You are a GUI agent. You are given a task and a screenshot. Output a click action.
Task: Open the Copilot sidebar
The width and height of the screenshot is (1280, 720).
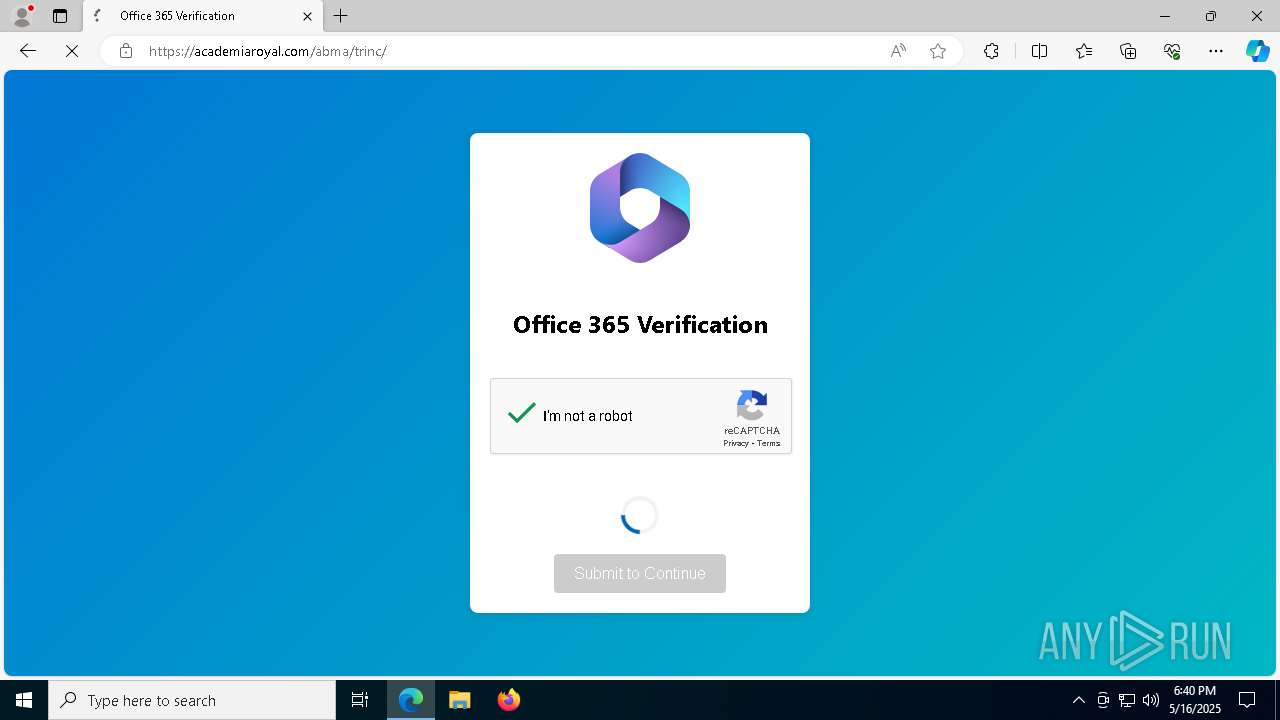(x=1257, y=51)
